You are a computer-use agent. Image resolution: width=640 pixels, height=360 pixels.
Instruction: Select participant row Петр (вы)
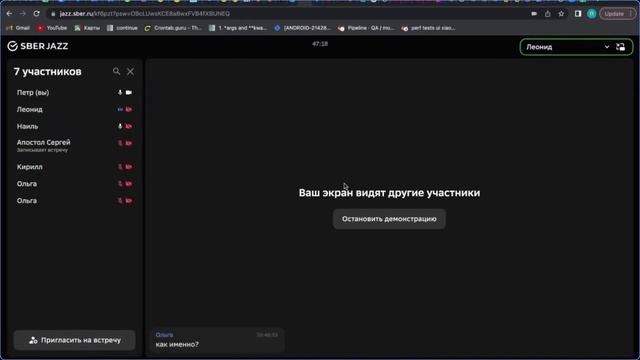pos(75,93)
